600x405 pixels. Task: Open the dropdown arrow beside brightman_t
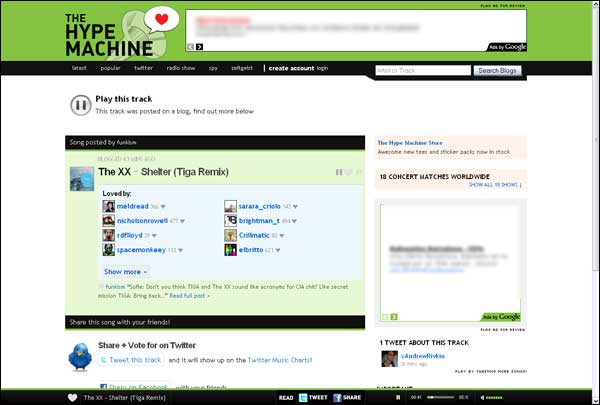pos(297,221)
